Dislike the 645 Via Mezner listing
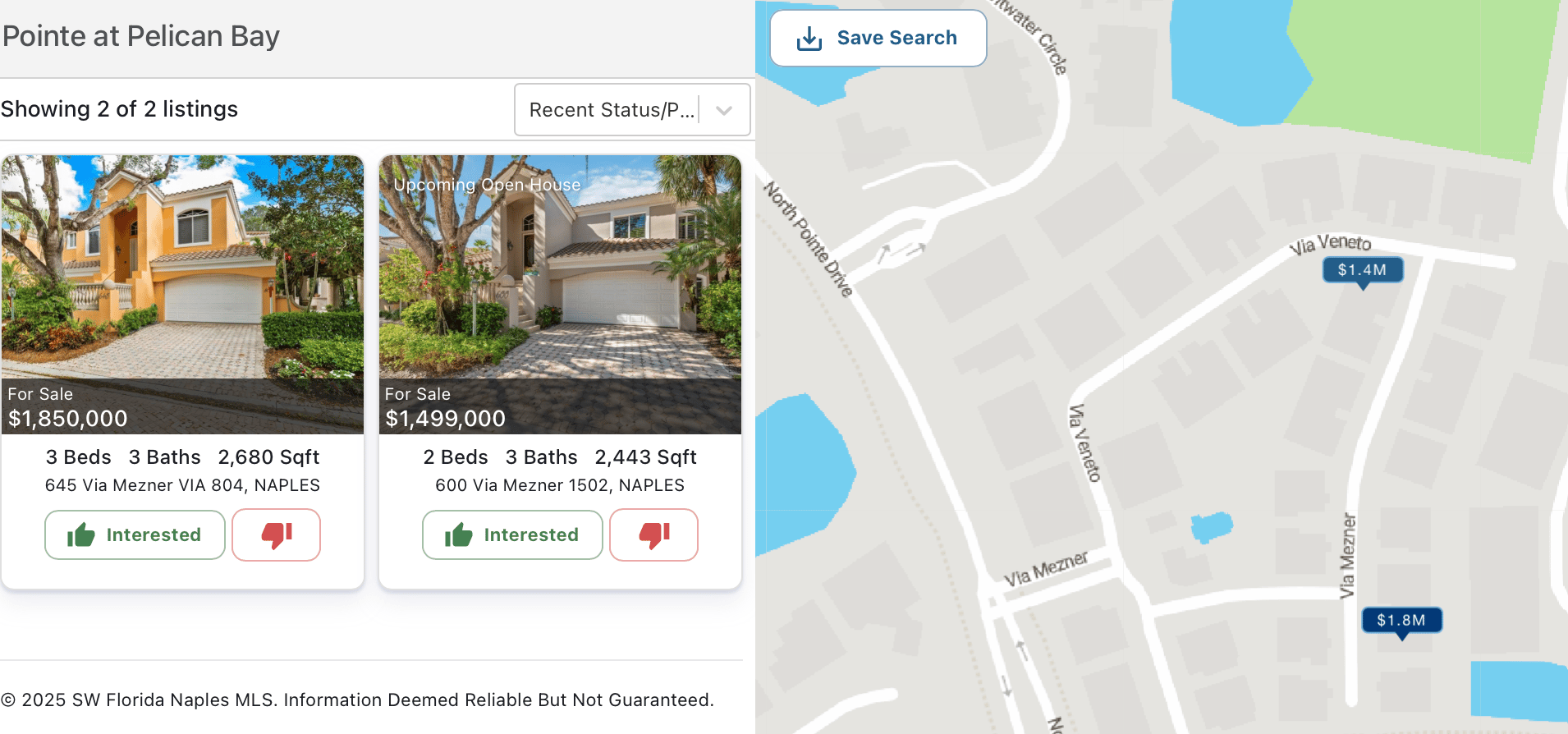 pos(277,535)
